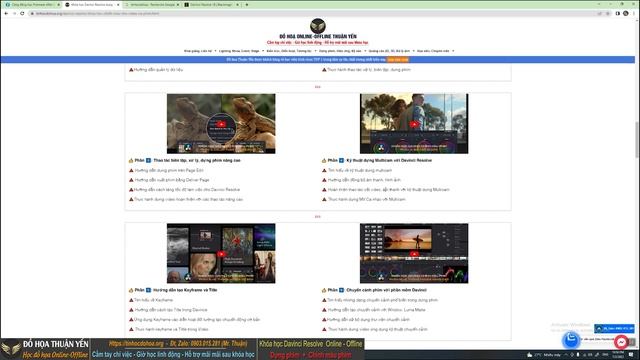Click heading 'Hướng dẫn tạo Keyframe và Title'
640x360 pixels.
[x=185, y=290]
